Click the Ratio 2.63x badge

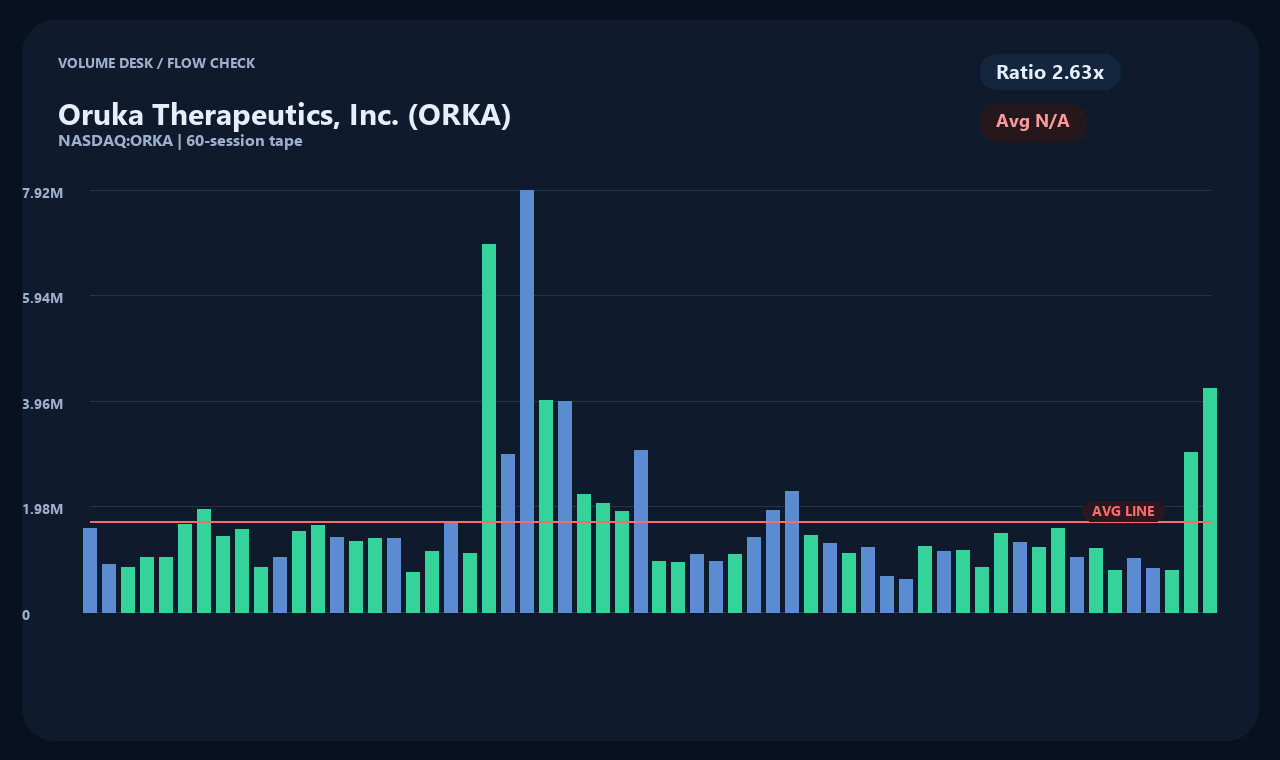pyautogui.click(x=1050, y=72)
